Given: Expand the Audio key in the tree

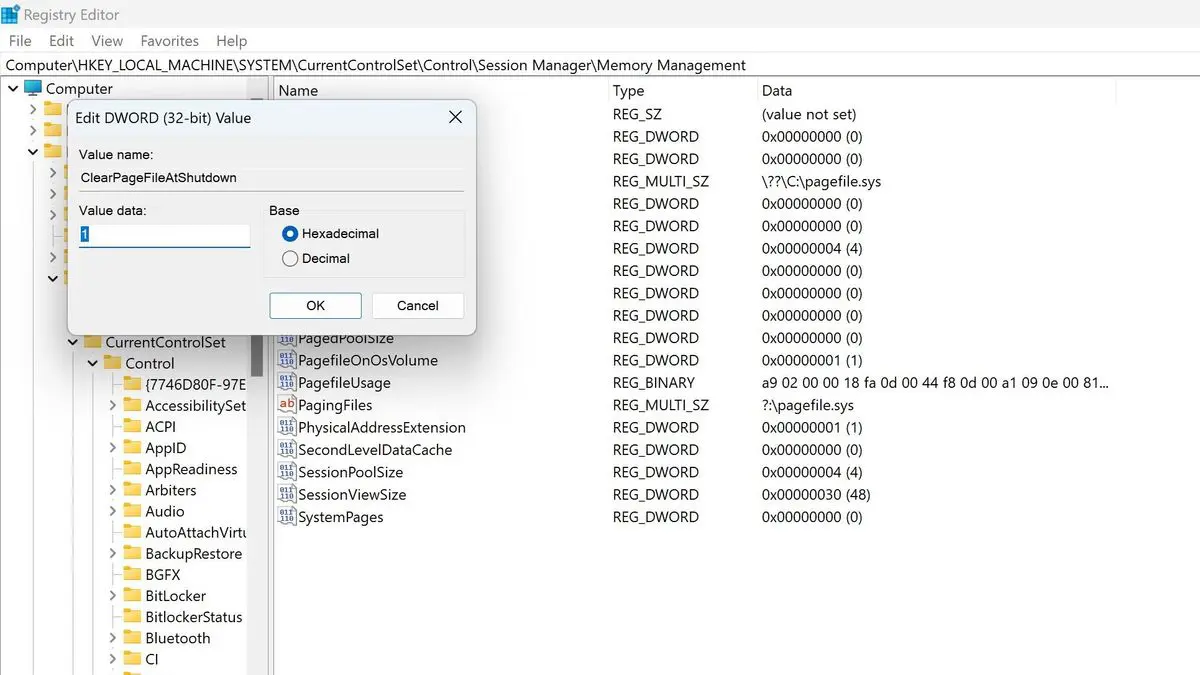Looking at the screenshot, I should tap(113, 511).
